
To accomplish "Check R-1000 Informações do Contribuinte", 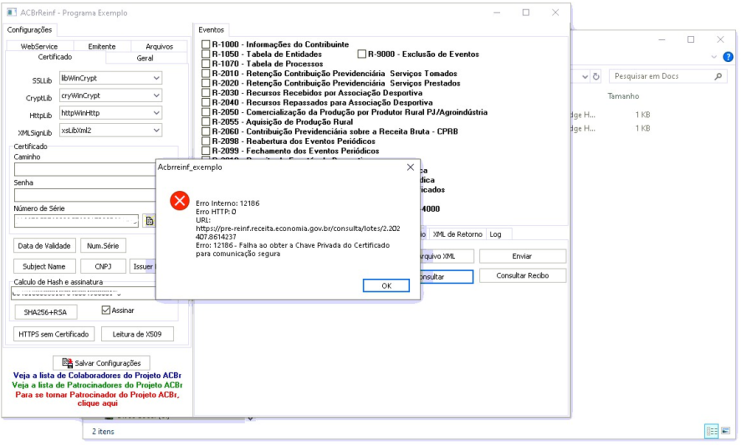I will click(x=206, y=44).
